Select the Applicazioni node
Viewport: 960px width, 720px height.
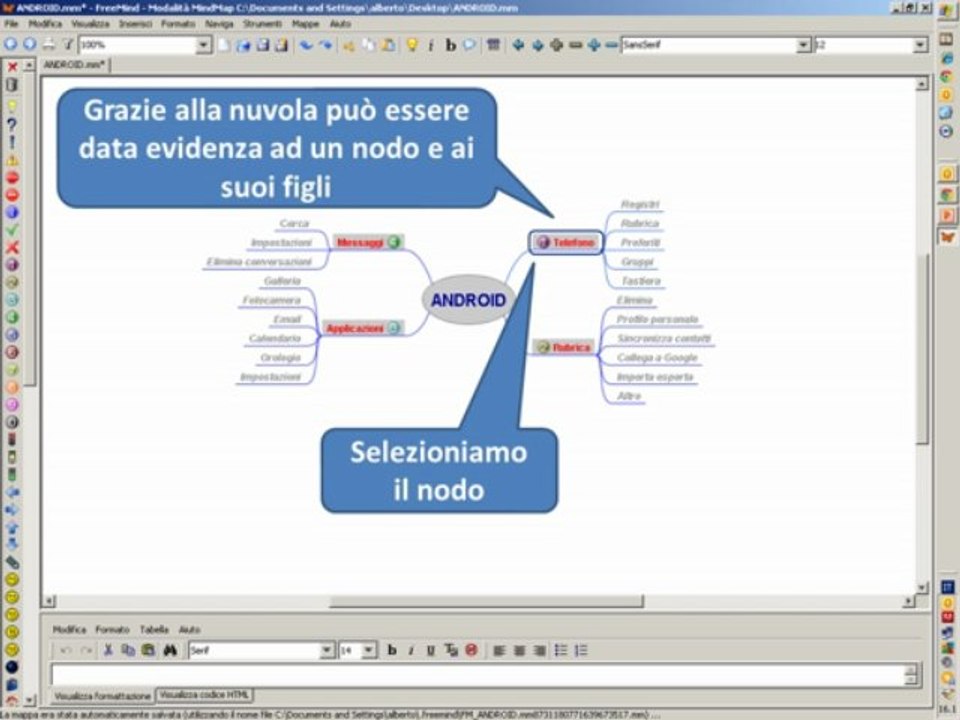(x=363, y=329)
